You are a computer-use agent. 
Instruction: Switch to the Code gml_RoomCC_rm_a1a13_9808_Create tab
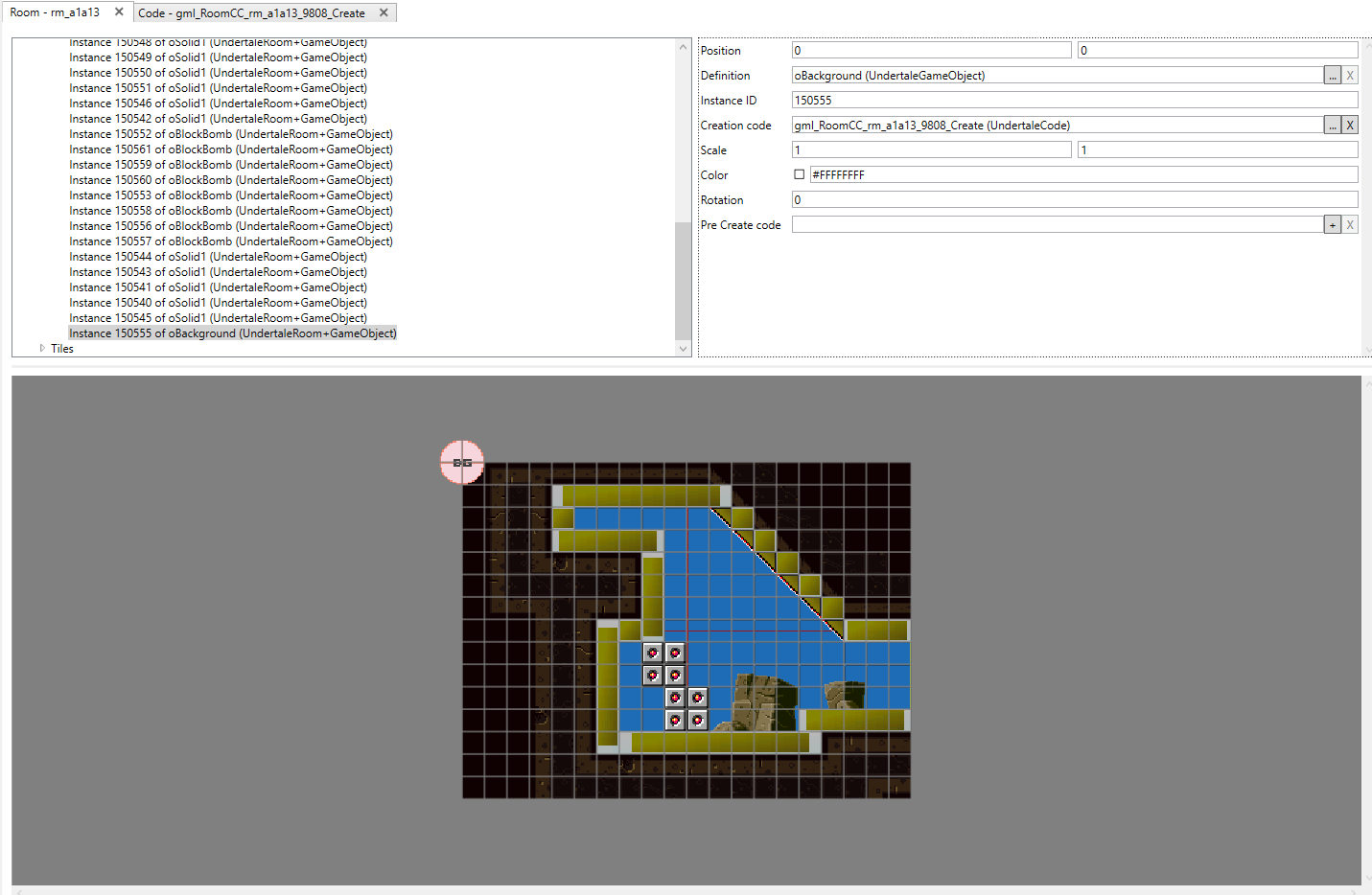pyautogui.click(x=251, y=13)
